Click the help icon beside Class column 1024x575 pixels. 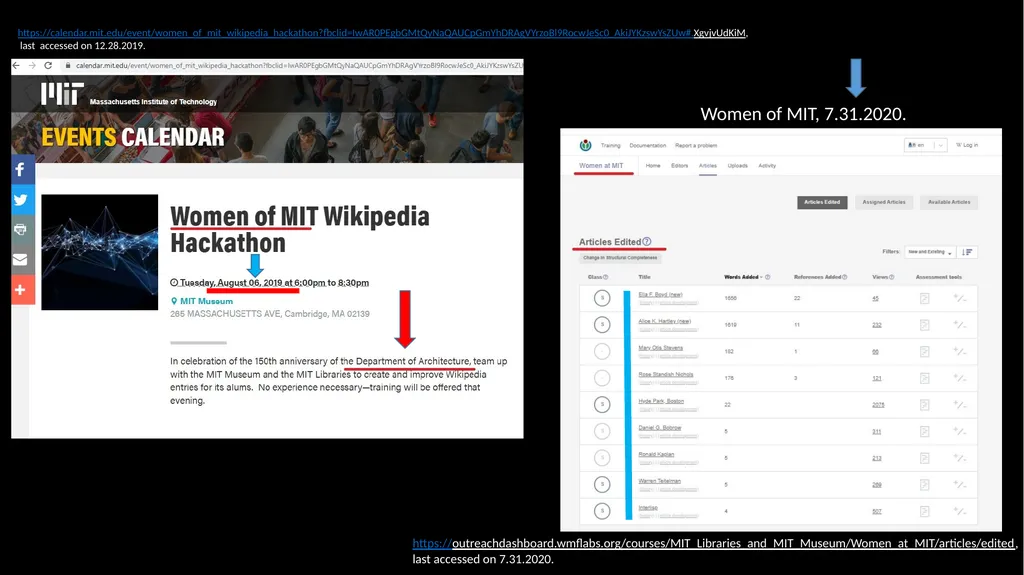[x=605, y=277]
